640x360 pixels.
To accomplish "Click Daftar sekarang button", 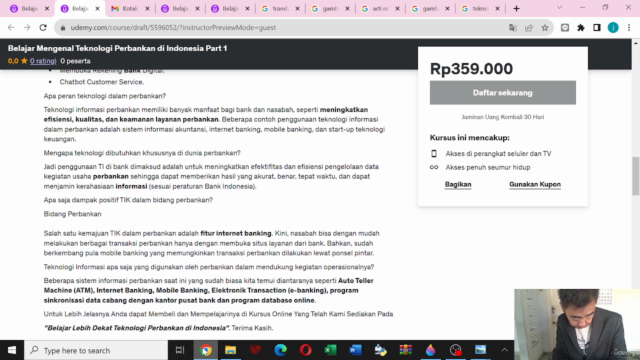I will point(502,93).
